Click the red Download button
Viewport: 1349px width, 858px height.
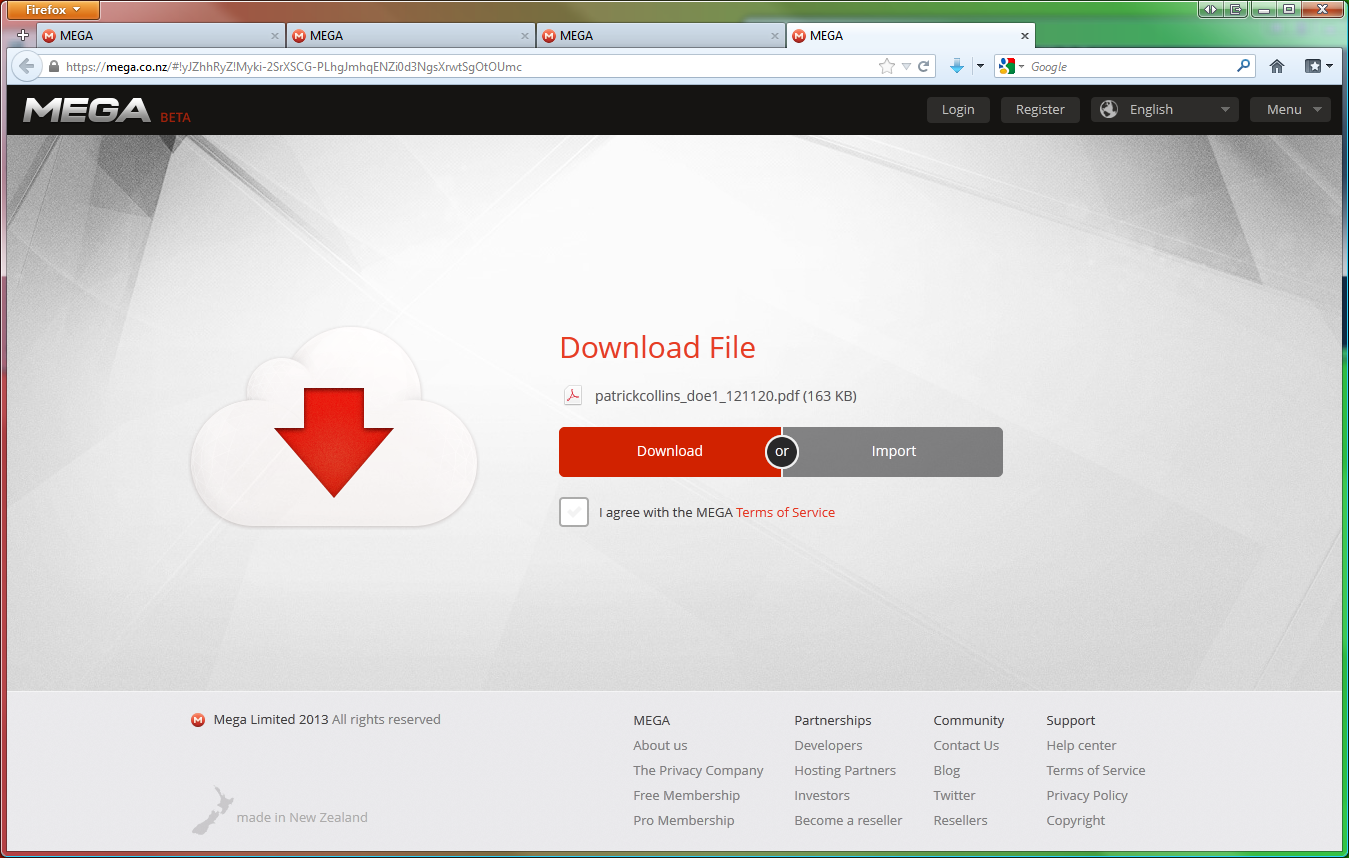click(x=669, y=452)
